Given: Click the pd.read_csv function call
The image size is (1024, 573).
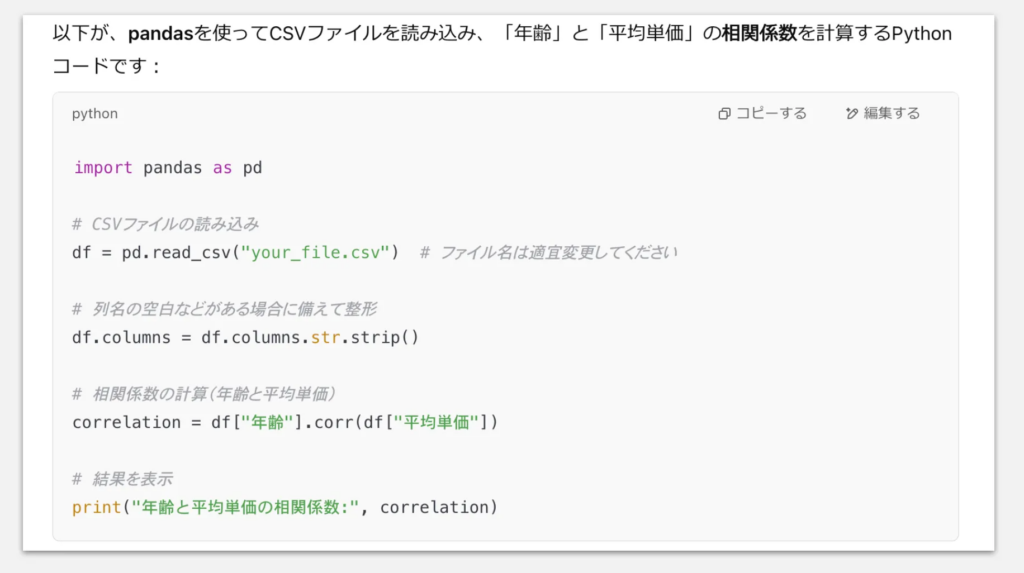Looking at the screenshot, I should 176,253.
